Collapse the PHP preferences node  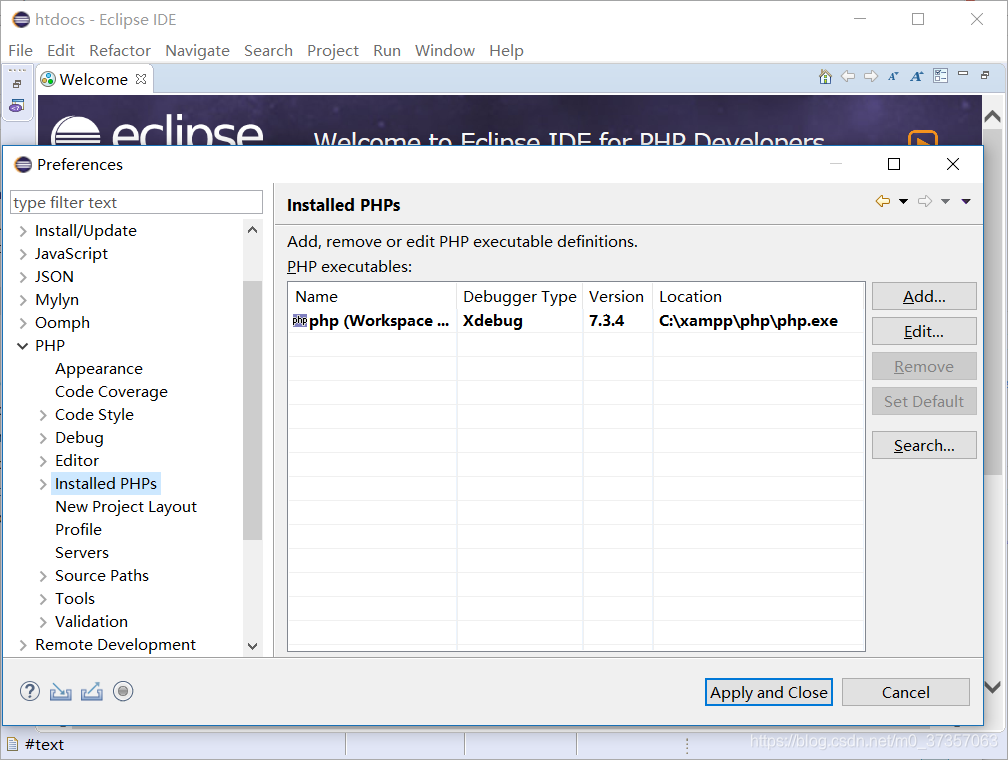(x=22, y=346)
